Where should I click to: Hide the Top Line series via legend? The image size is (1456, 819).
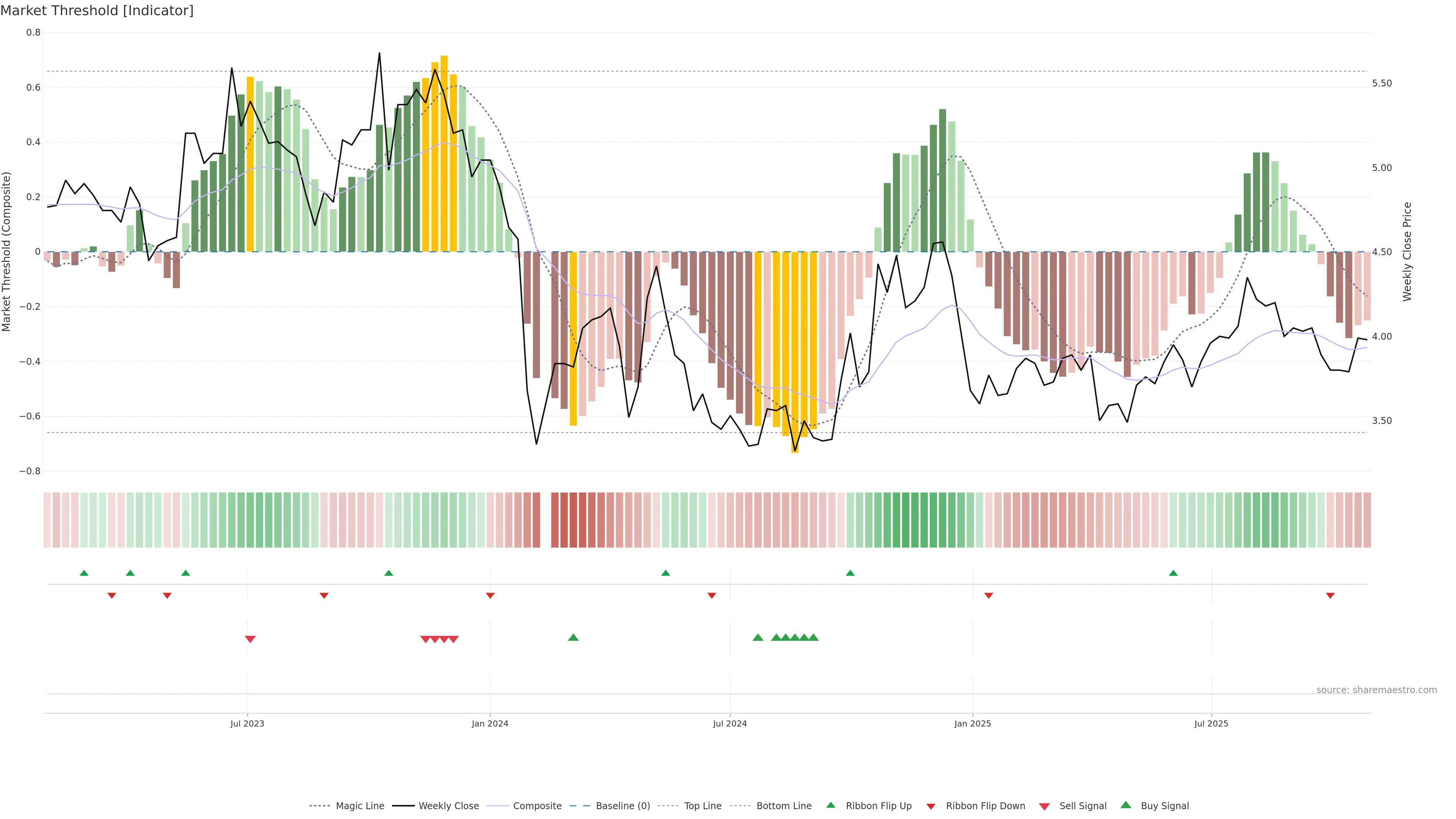703,806
